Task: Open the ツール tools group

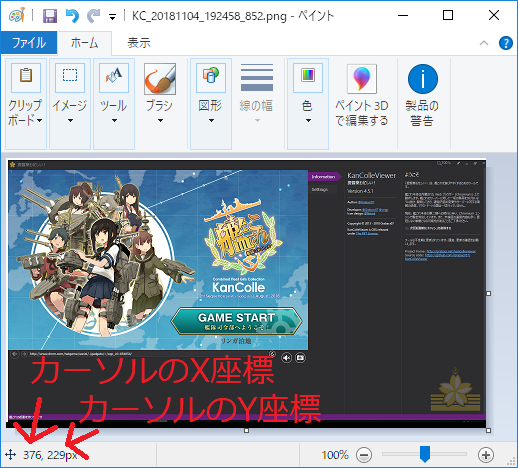Action: (x=114, y=104)
